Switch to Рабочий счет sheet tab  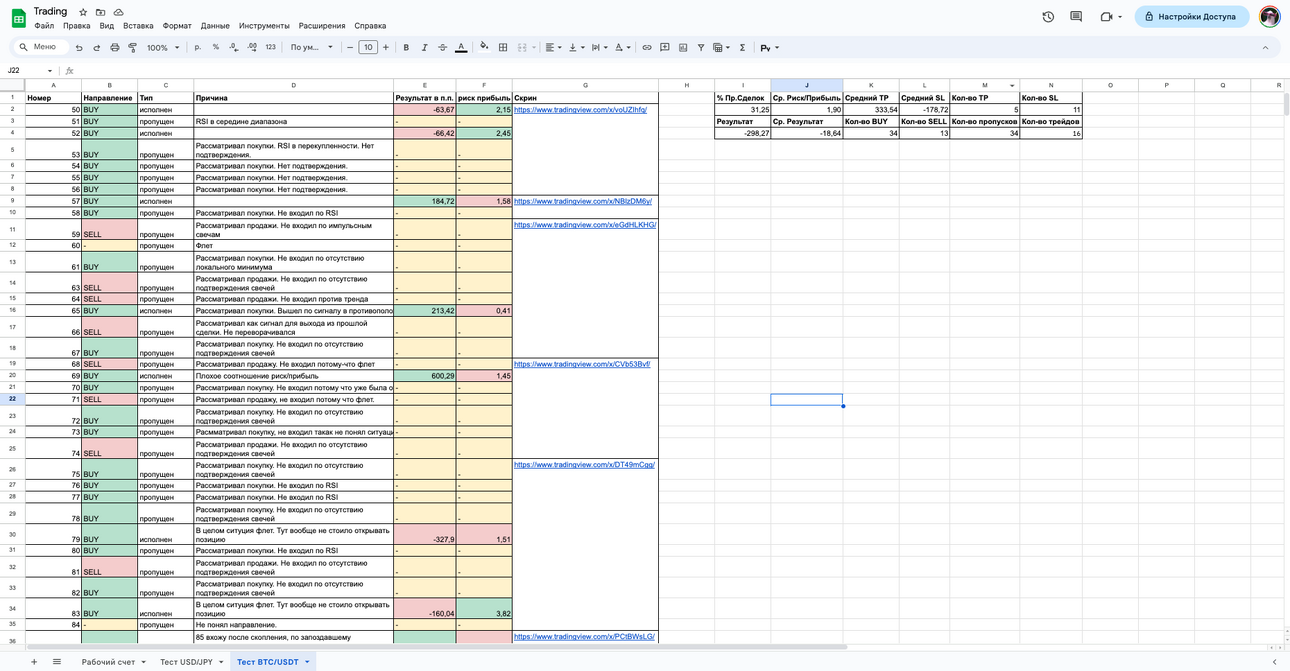[x=108, y=662]
